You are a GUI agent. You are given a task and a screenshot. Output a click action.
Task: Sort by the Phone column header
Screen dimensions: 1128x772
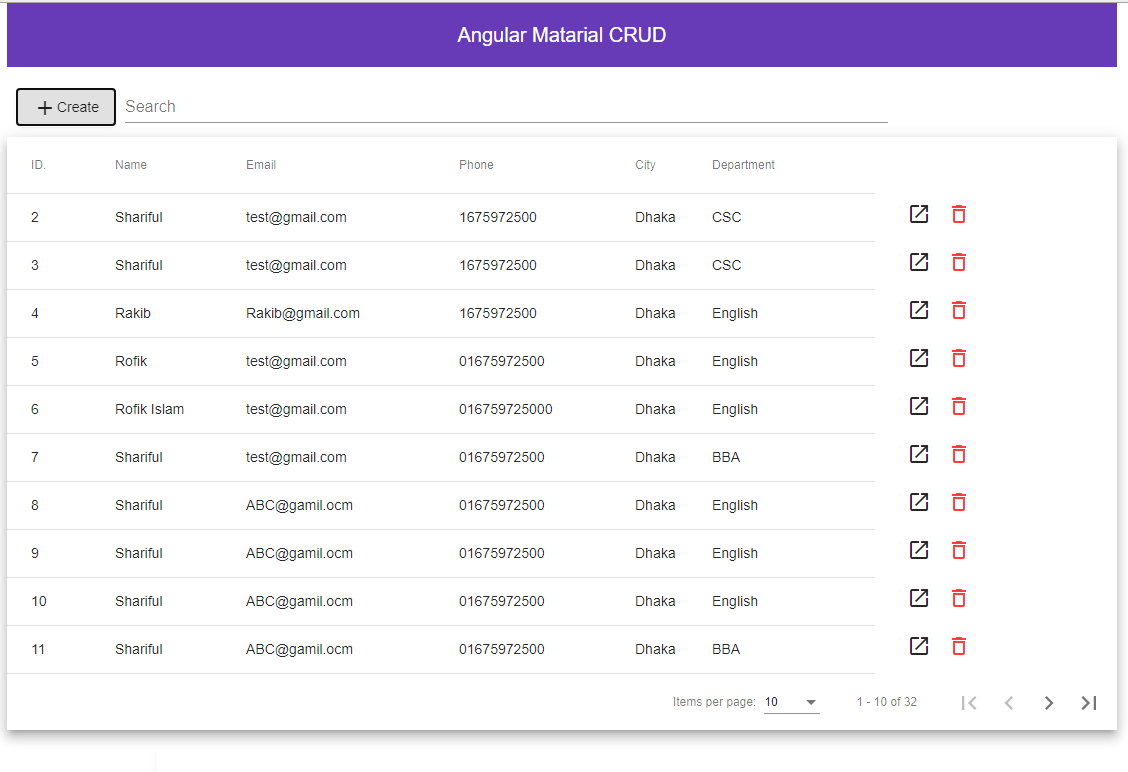point(476,165)
